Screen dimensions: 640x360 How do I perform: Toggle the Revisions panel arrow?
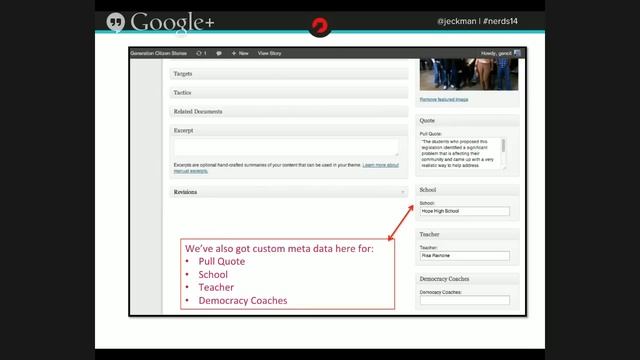(x=402, y=192)
